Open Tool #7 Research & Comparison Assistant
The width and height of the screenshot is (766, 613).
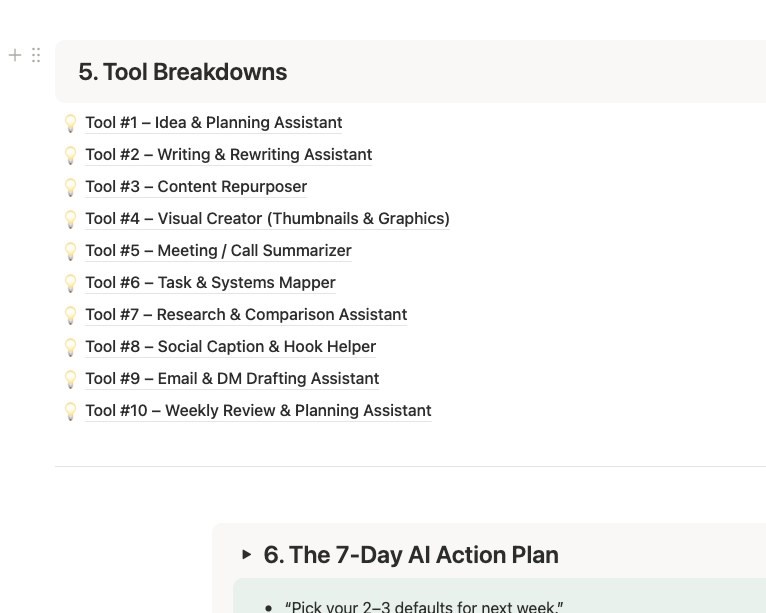[x=246, y=315]
